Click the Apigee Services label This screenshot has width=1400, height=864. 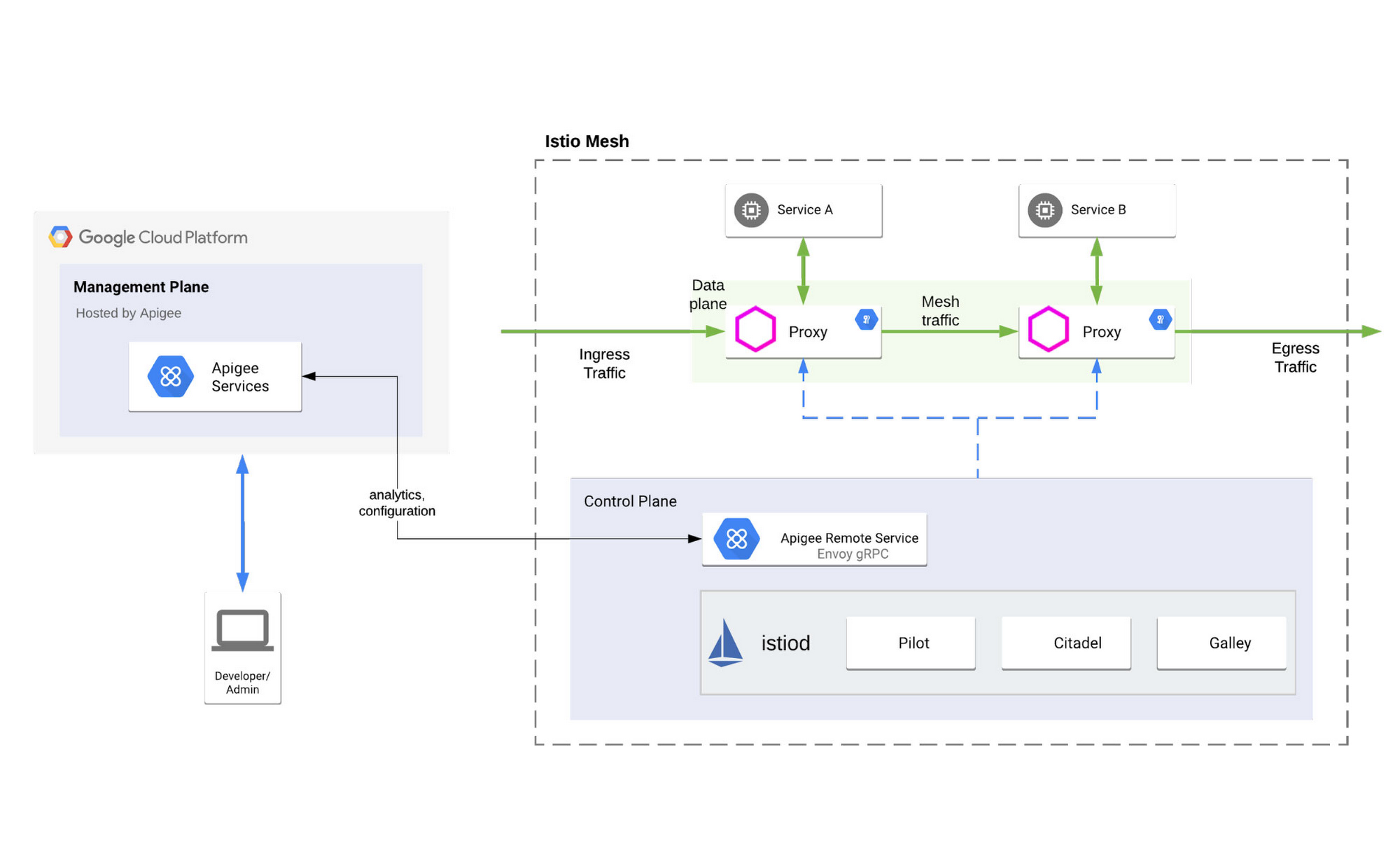[240, 377]
